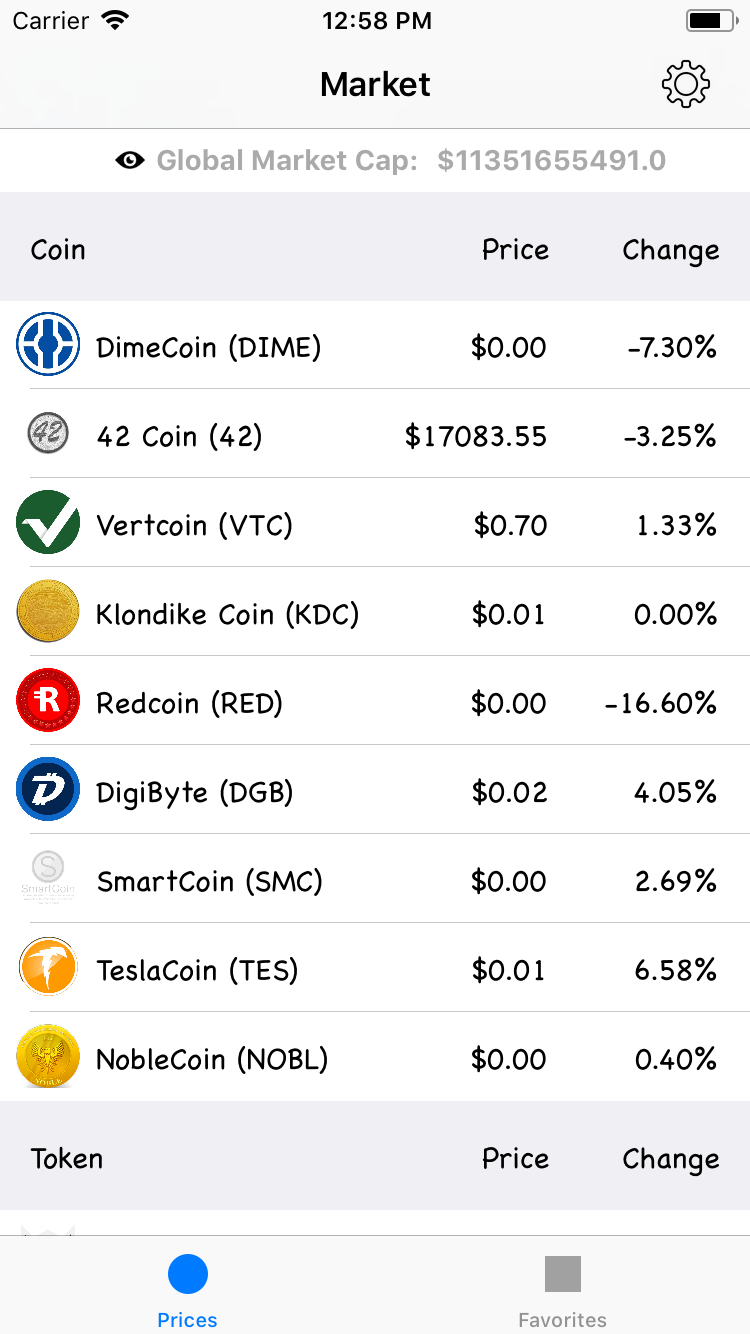The height and width of the screenshot is (1334, 750).
Task: Tap the DimeCoin logo icon
Action: pos(48,345)
